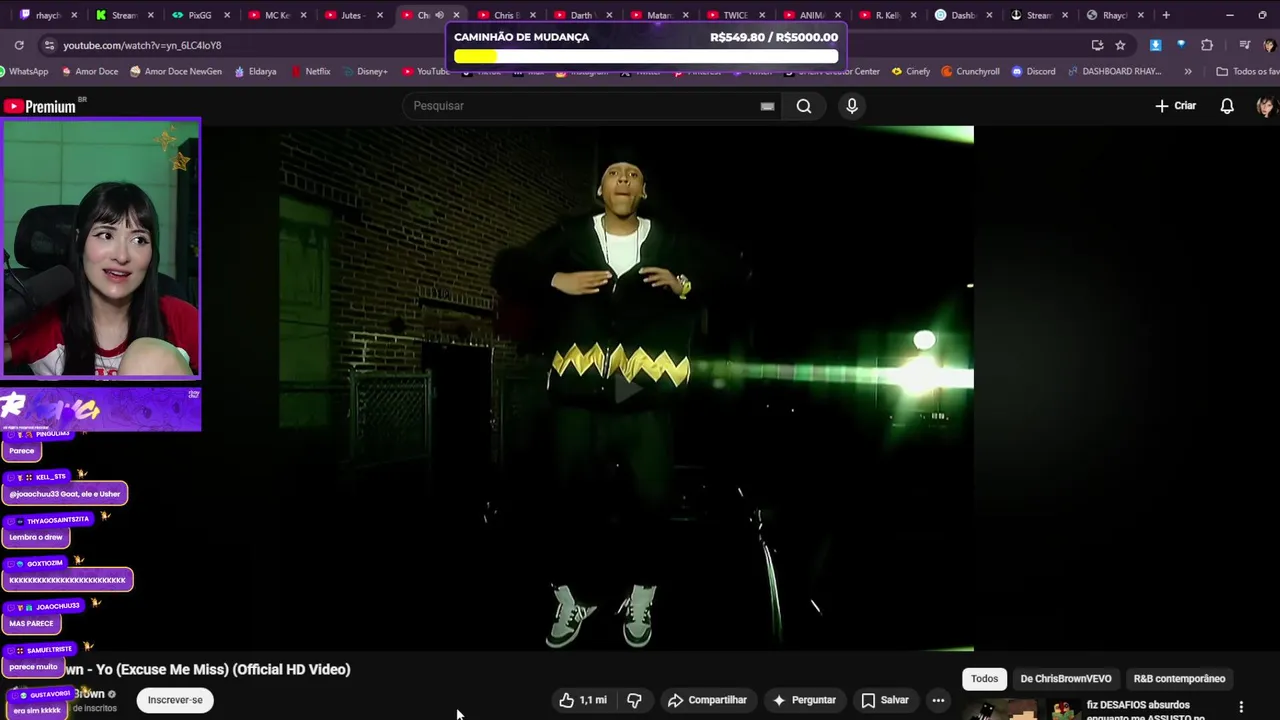Like the video (1,1 mi)
The height and width of the screenshot is (720, 1280).
tap(583, 700)
